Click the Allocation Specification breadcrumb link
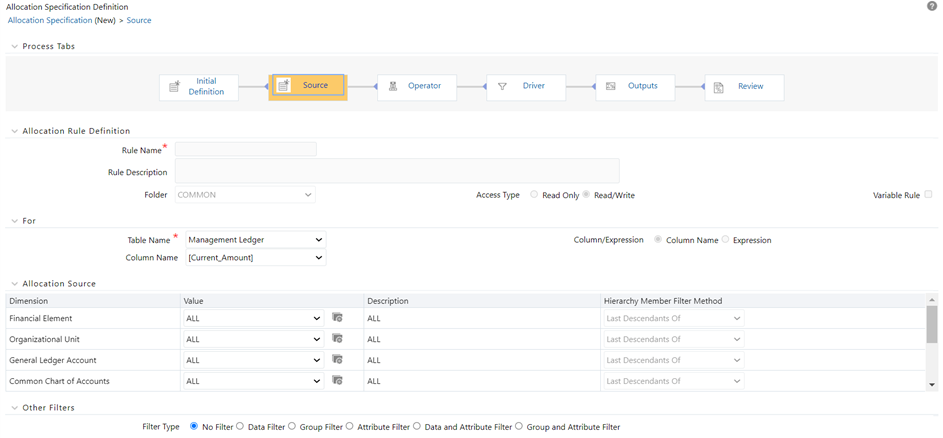This screenshot has width=943, height=438. pyautogui.click(x=50, y=20)
